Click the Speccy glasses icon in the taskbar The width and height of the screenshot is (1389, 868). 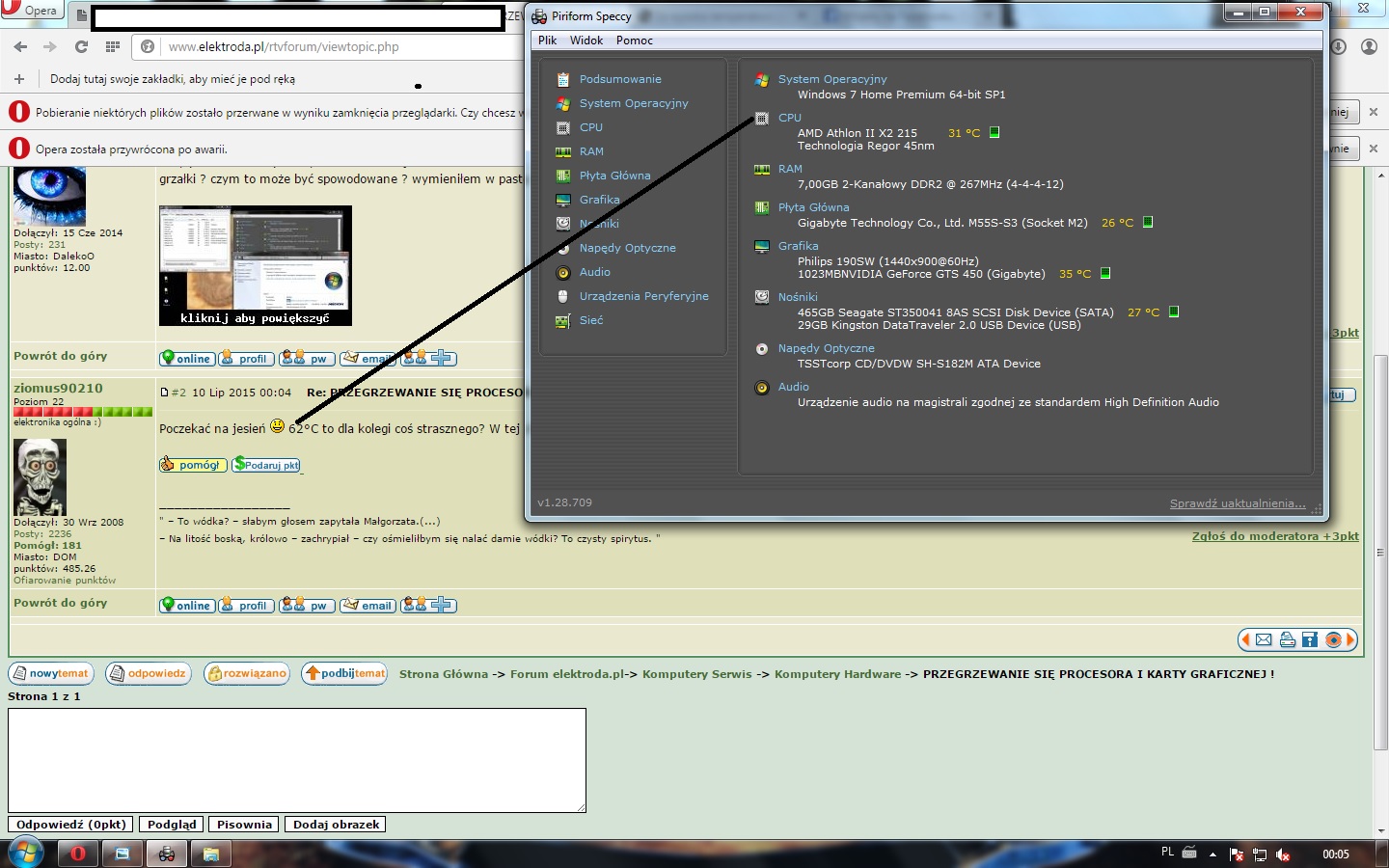167,854
